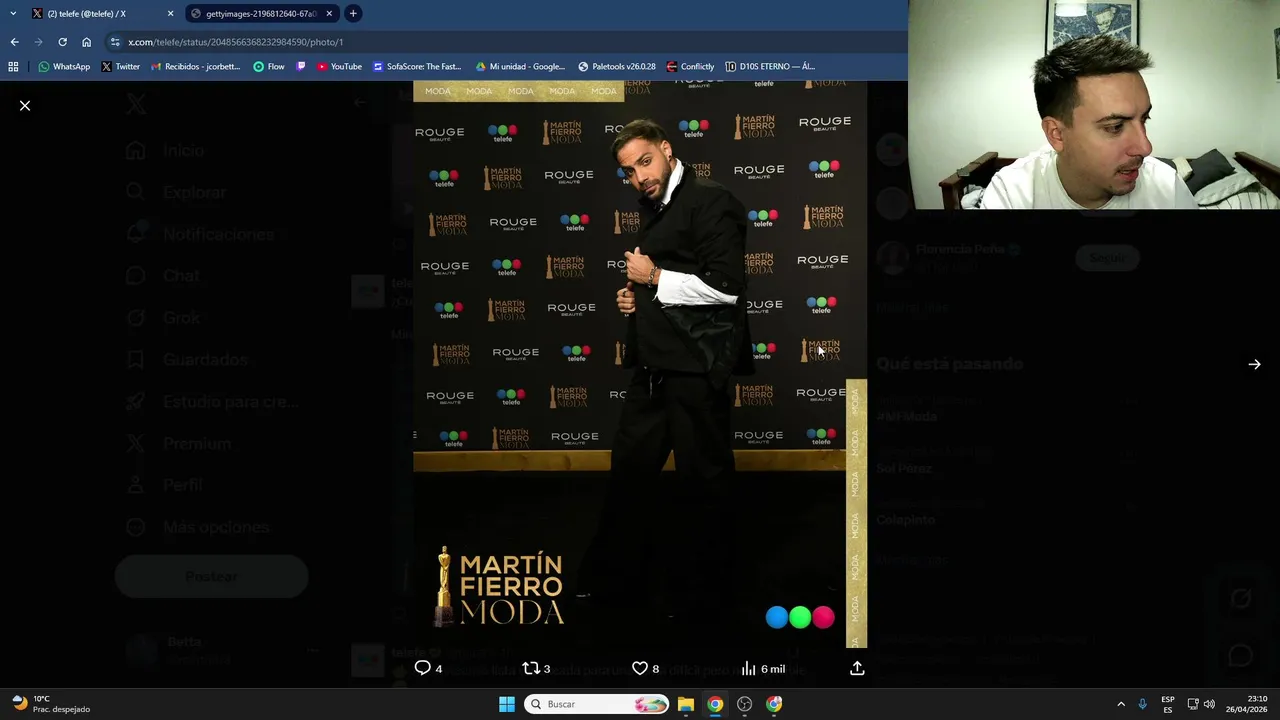Open the apps grid in bookmarks bar
The image size is (1280, 720).
pyautogui.click(x=13, y=67)
